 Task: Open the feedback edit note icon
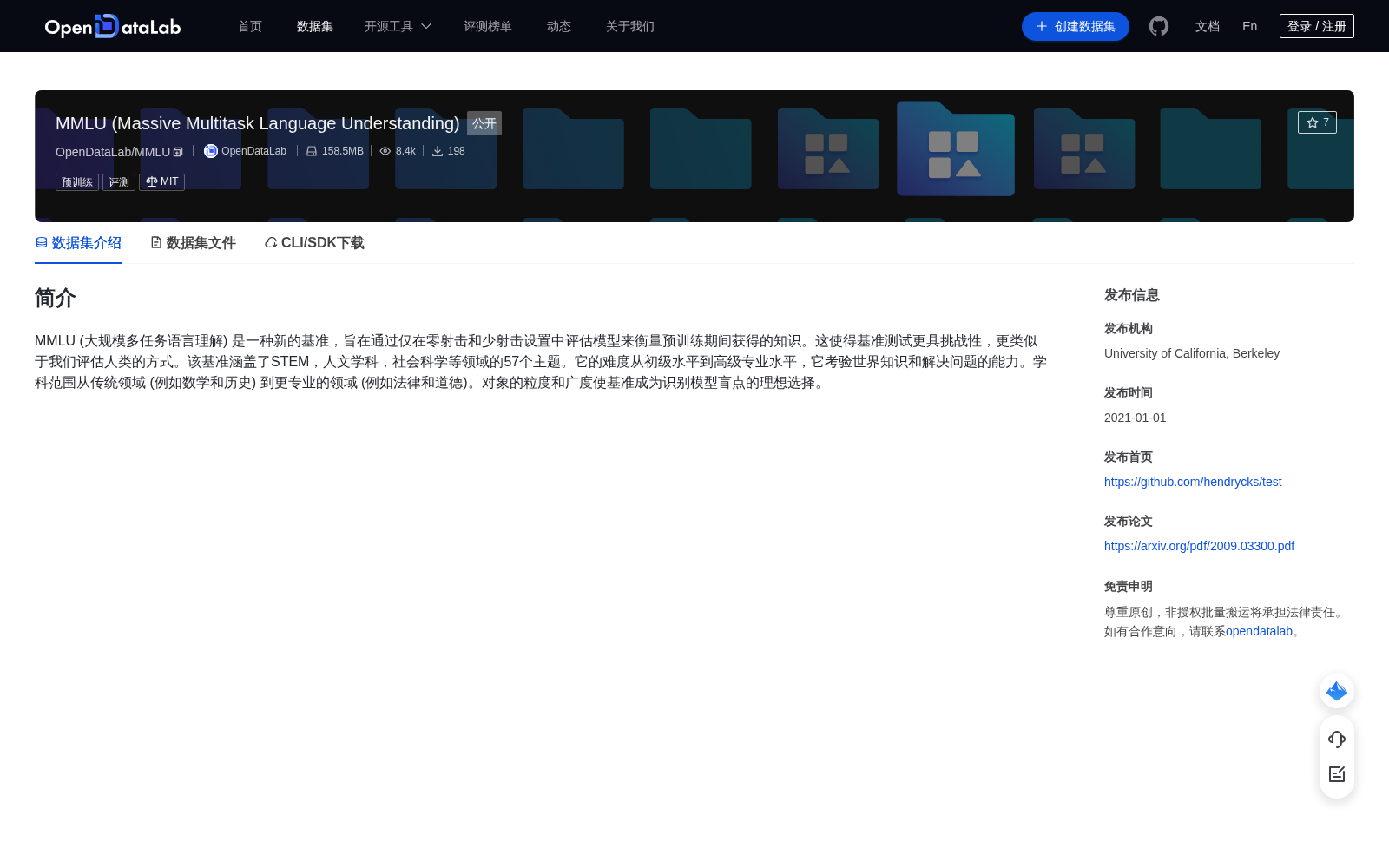pos(1337,774)
